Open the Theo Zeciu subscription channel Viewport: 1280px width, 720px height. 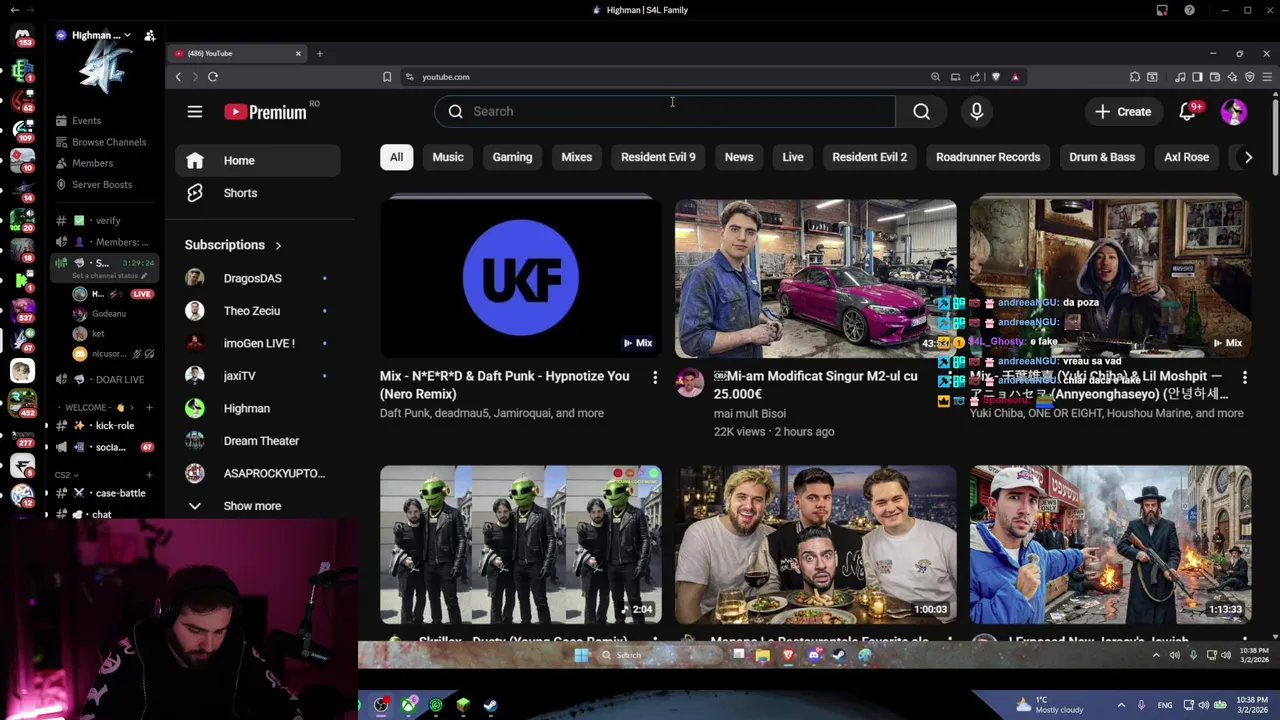[x=258, y=311]
